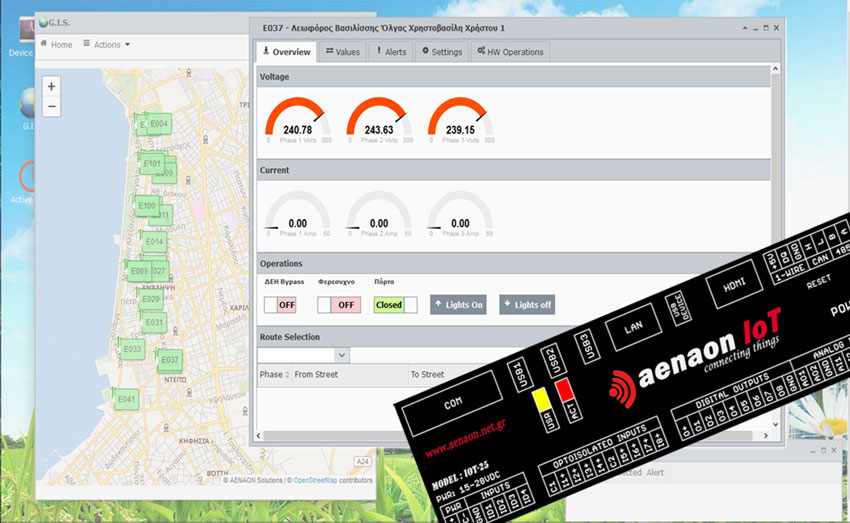Image resolution: width=850 pixels, height=523 pixels.
Task: Click the right arrow of the horizontal scrollbar
Action: click(765, 436)
